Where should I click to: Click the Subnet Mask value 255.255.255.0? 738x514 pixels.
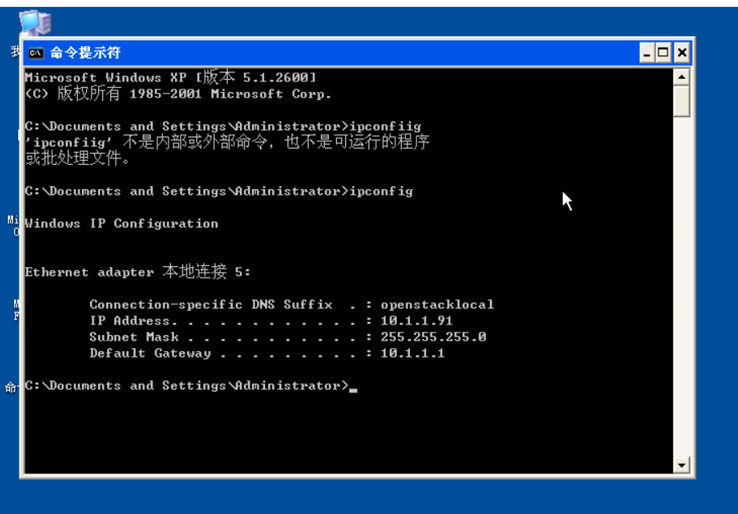point(433,337)
